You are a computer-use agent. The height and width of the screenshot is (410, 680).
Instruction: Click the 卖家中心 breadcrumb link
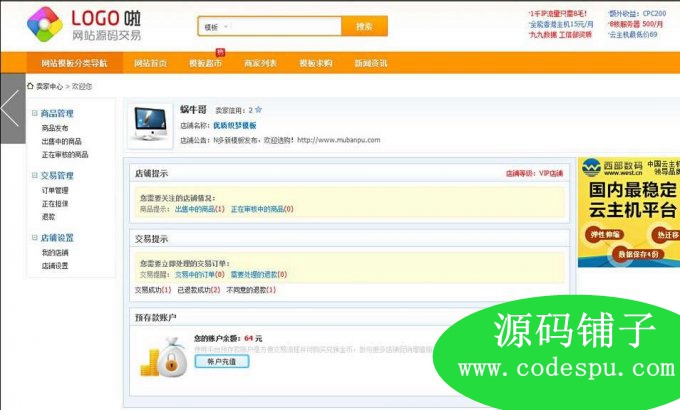point(49,86)
